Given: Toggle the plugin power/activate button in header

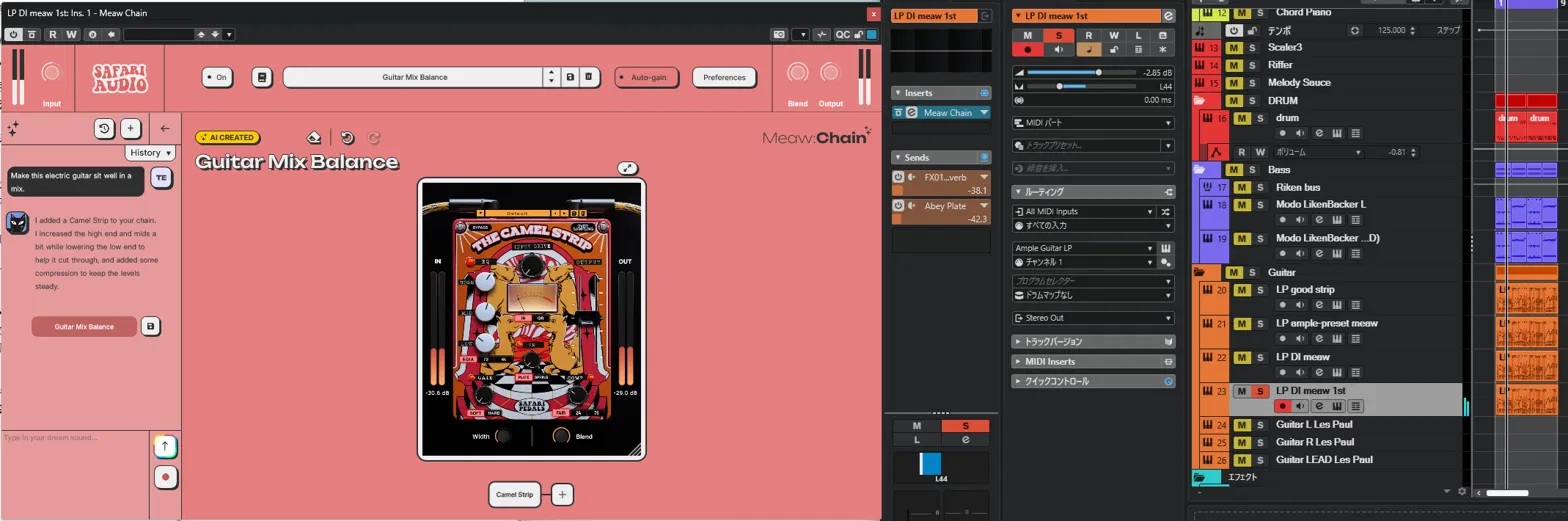Looking at the screenshot, I should (14, 34).
